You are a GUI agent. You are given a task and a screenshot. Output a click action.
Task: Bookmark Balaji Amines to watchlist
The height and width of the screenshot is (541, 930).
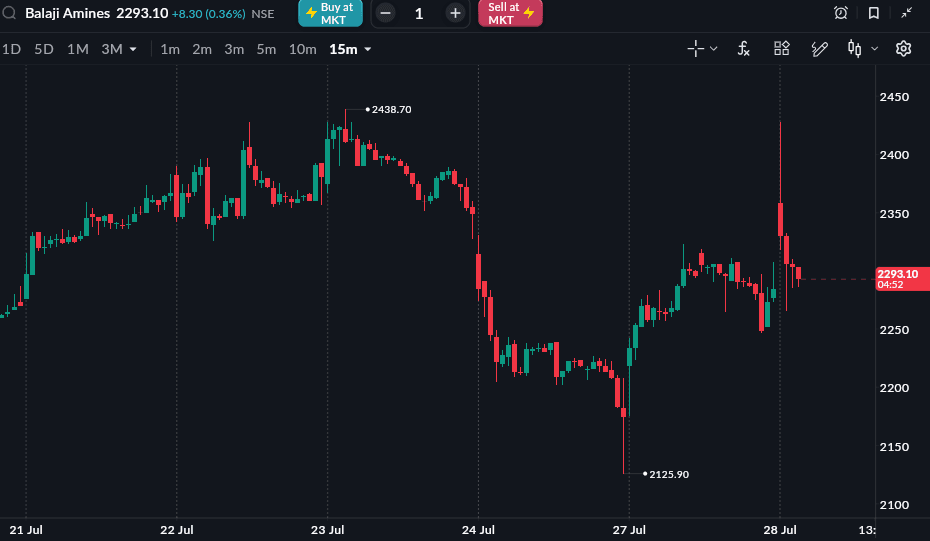(874, 12)
